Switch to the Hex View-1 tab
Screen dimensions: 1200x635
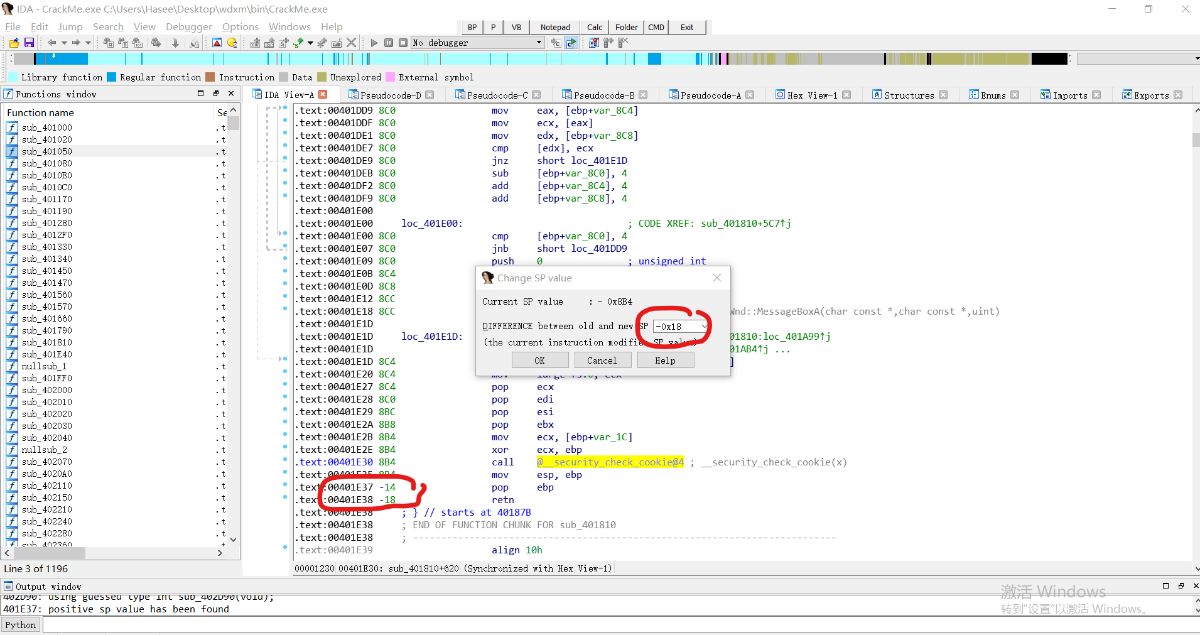[x=812, y=95]
